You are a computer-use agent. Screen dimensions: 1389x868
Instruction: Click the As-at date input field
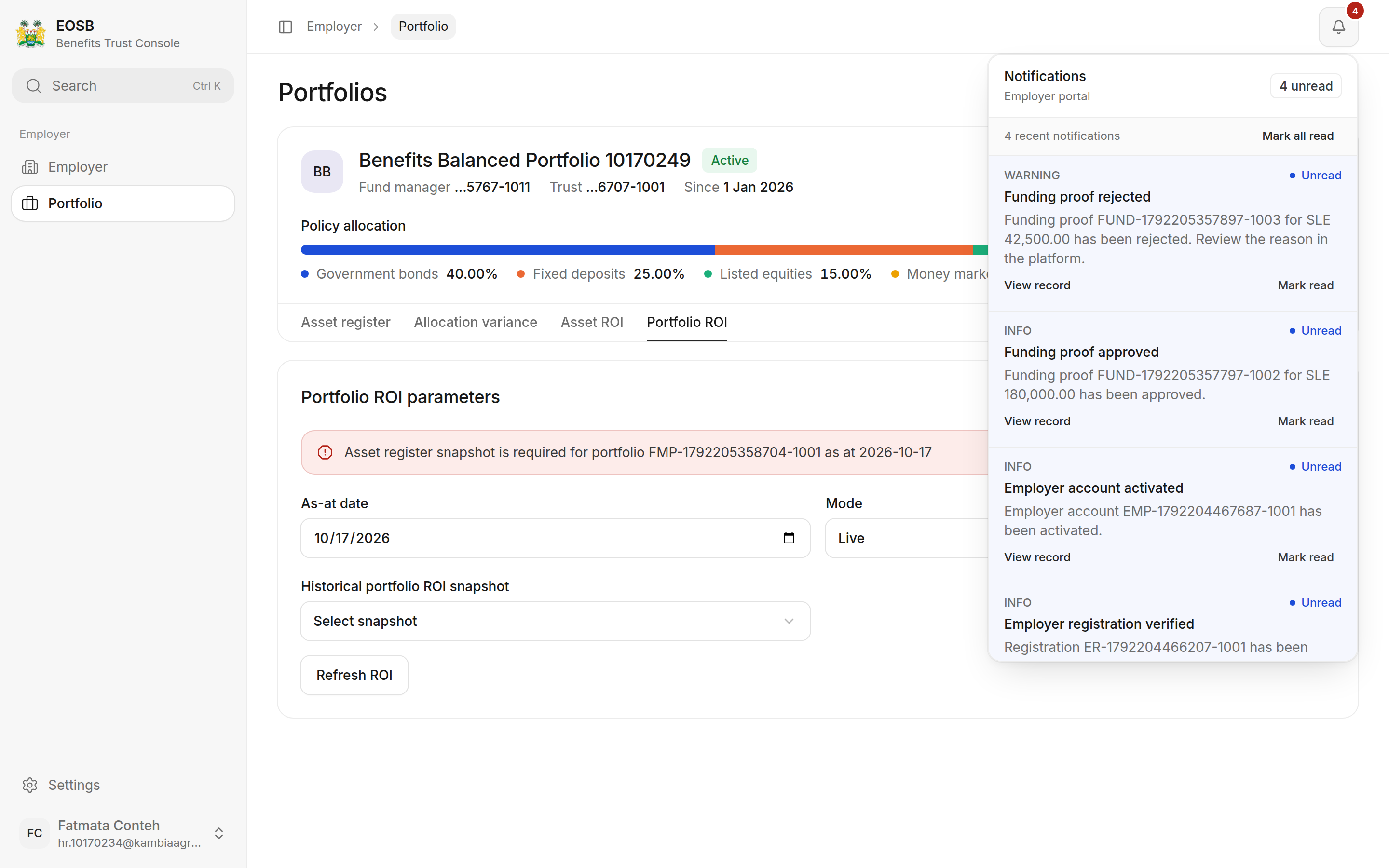pyautogui.click(x=555, y=538)
